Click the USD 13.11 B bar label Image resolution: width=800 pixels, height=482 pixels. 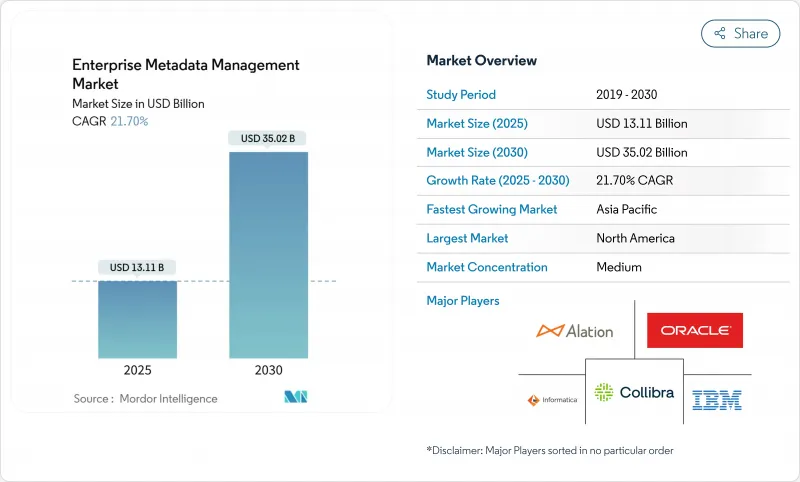click(x=137, y=267)
